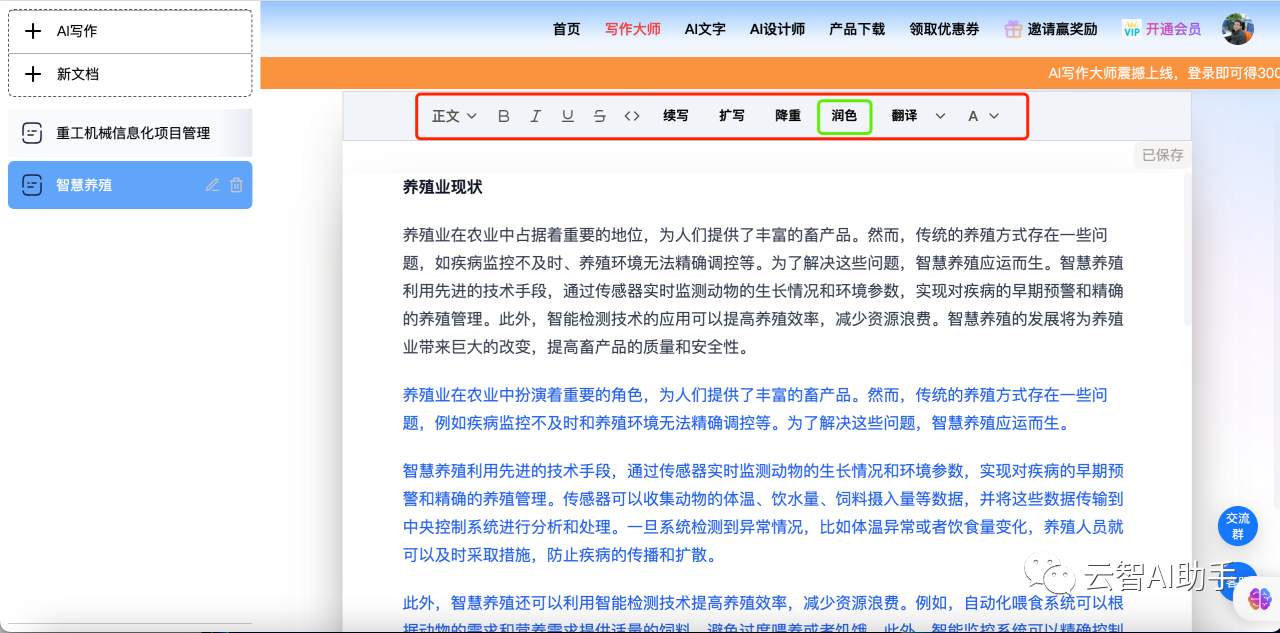This screenshot has height=633, width=1280.
Task: Open the A font color picker dropdown
Action: click(x=983, y=115)
